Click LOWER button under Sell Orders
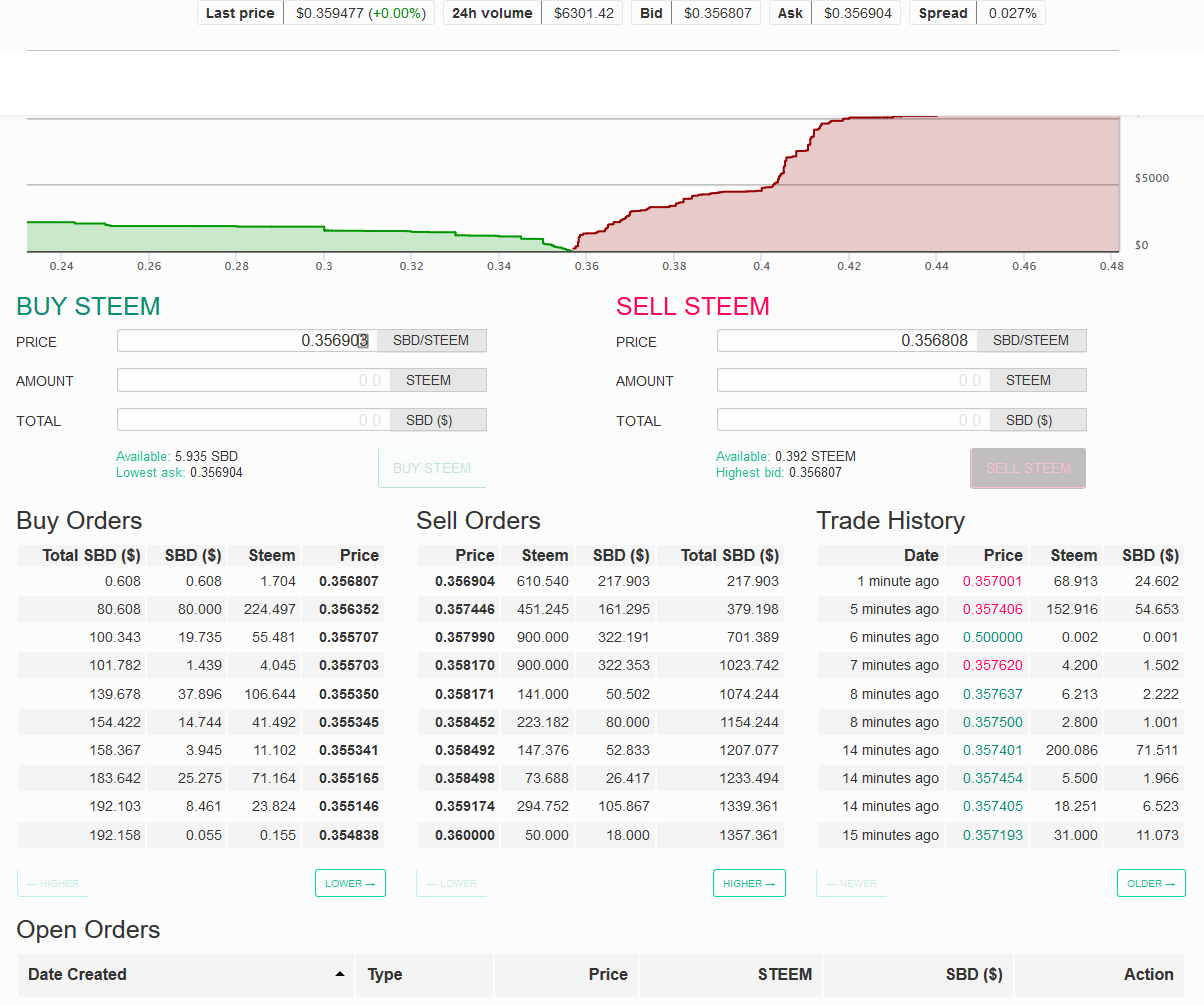This screenshot has width=1204, height=1005. click(x=452, y=883)
